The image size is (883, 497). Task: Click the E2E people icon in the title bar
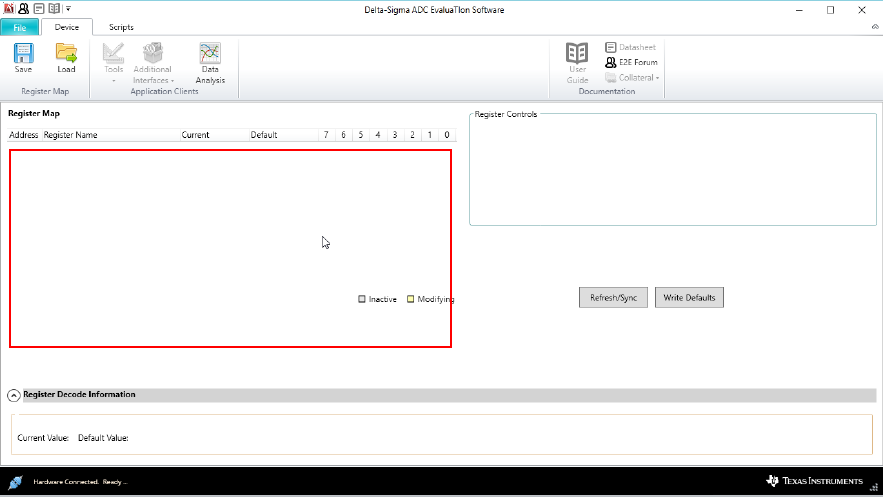click(x=24, y=8)
